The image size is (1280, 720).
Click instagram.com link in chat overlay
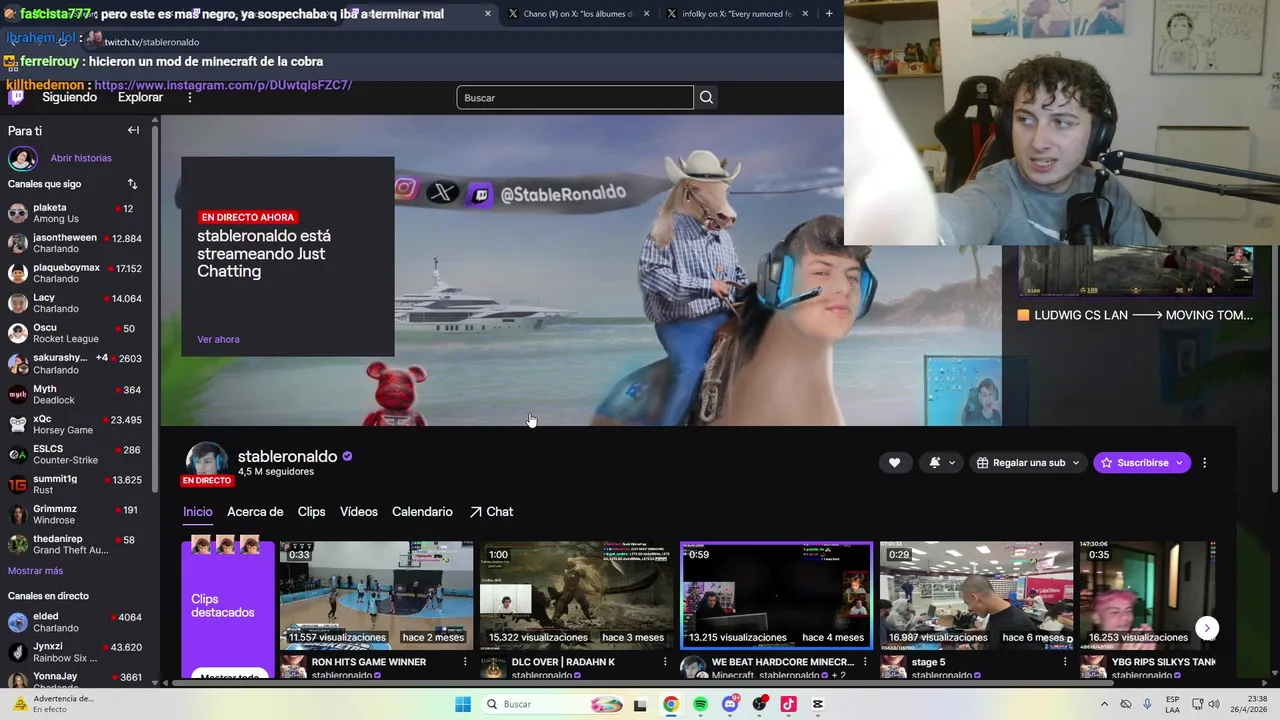[223, 85]
